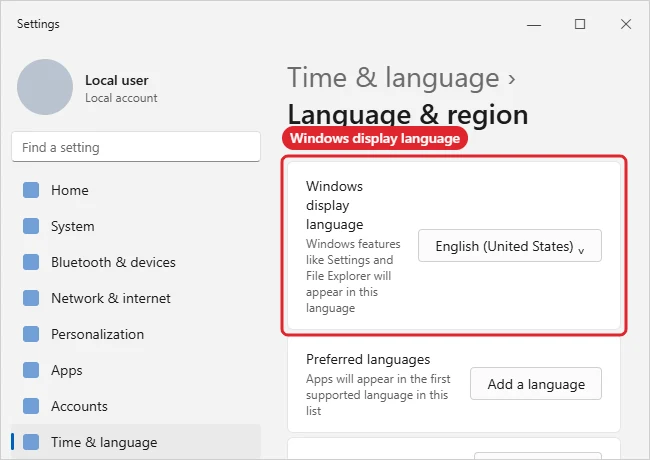Click Time & language breadcrumb link
650x460 pixels.
pyautogui.click(x=393, y=78)
